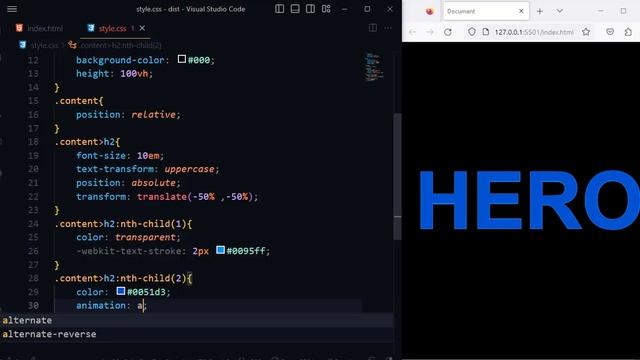Viewport: 640px width, 360px height.
Task: Click the tracking protection shield icon
Action: (x=471, y=32)
